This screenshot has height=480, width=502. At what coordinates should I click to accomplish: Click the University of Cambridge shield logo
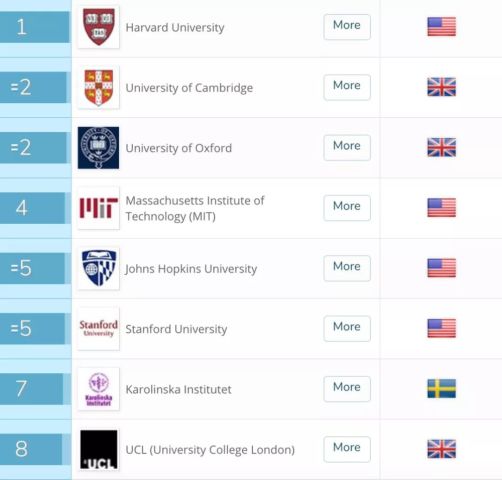98,87
